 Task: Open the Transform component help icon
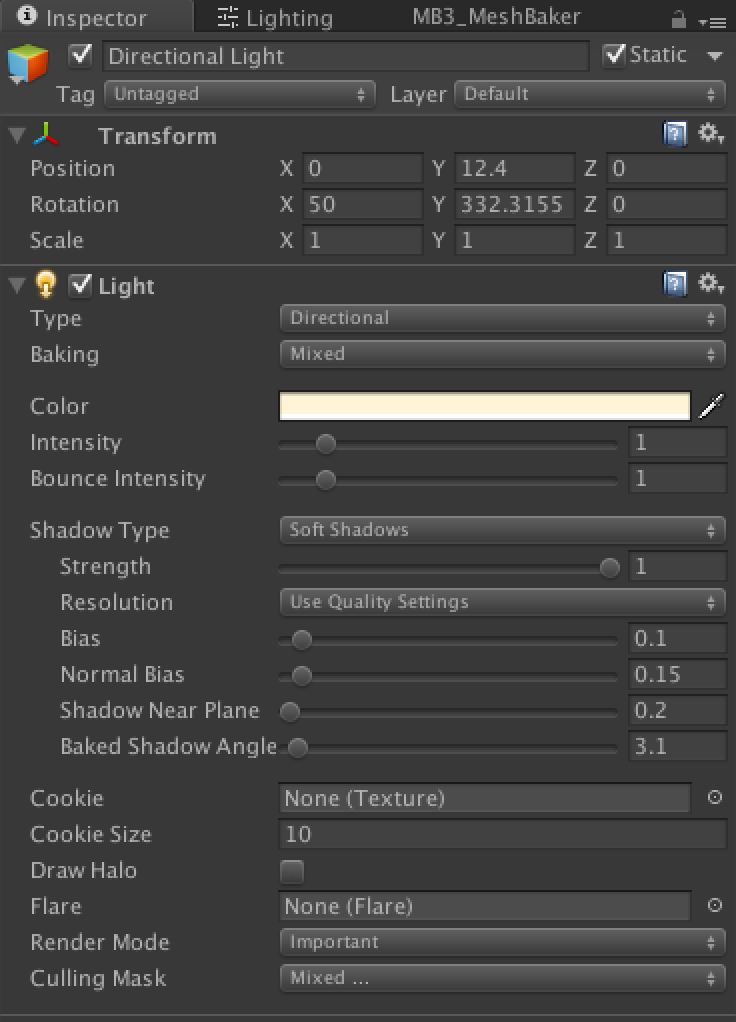click(x=676, y=135)
